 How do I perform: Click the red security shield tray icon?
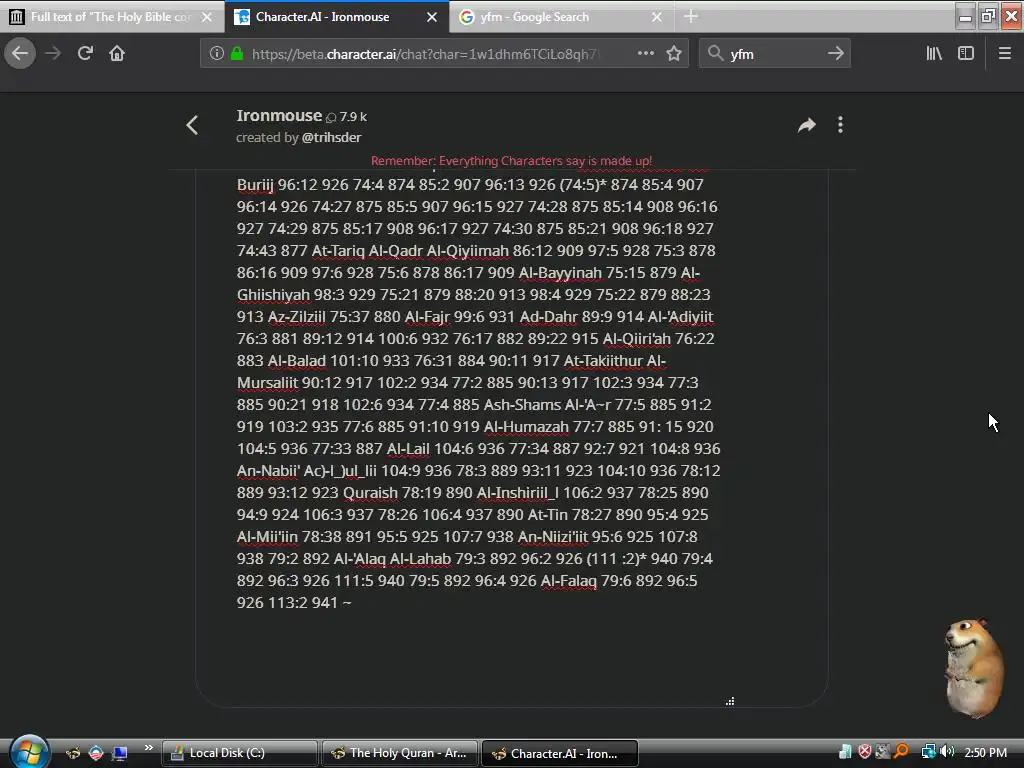pyautogui.click(x=865, y=752)
